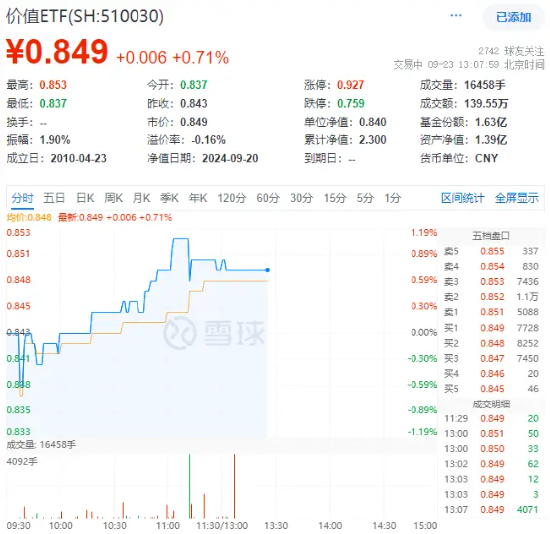The height and width of the screenshot is (534, 550).
Task: Click the 13:00 trade at 0.851
Action: [x=491, y=434]
